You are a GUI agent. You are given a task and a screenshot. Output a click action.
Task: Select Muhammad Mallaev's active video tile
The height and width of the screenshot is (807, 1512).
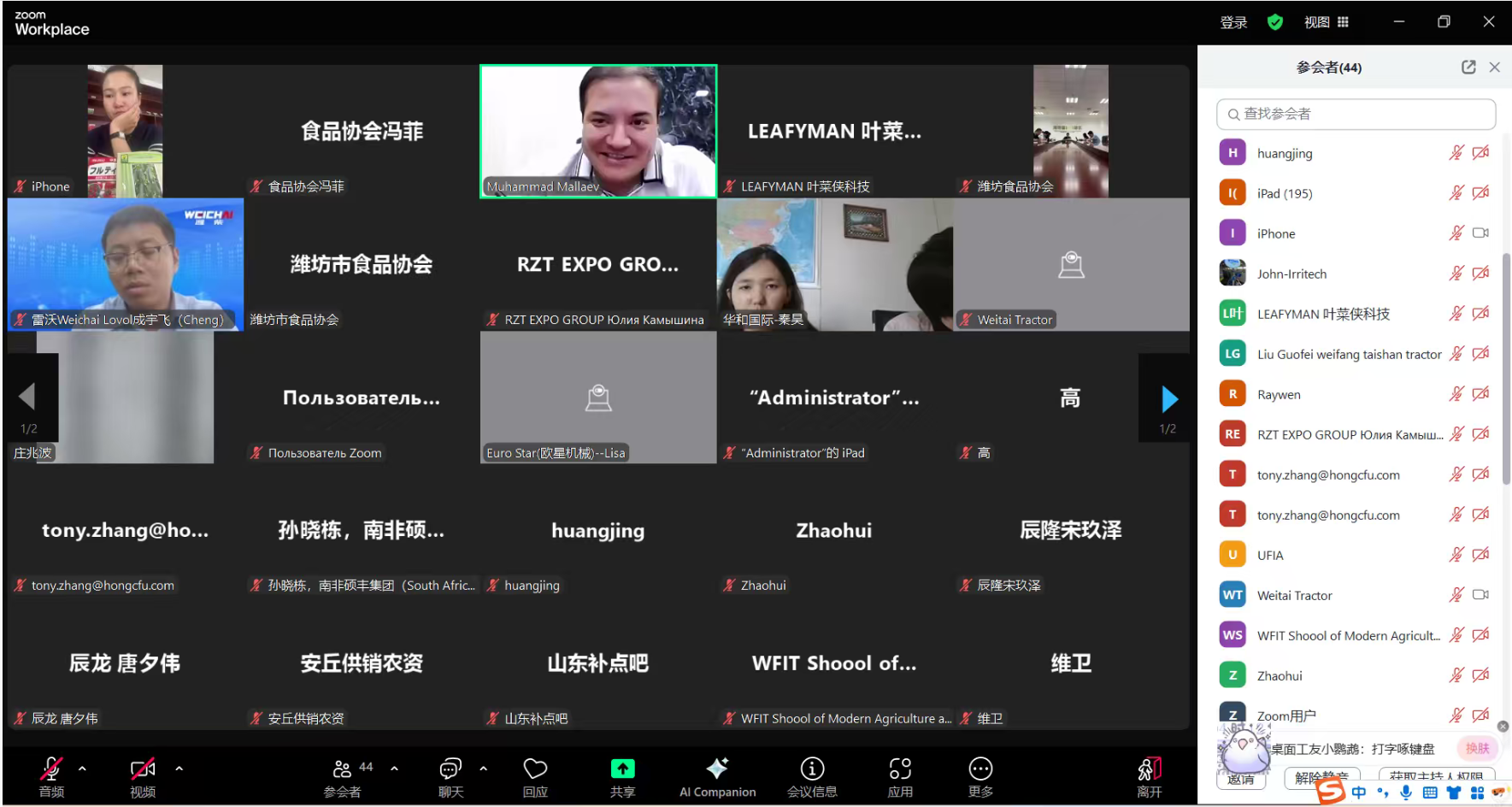click(598, 132)
